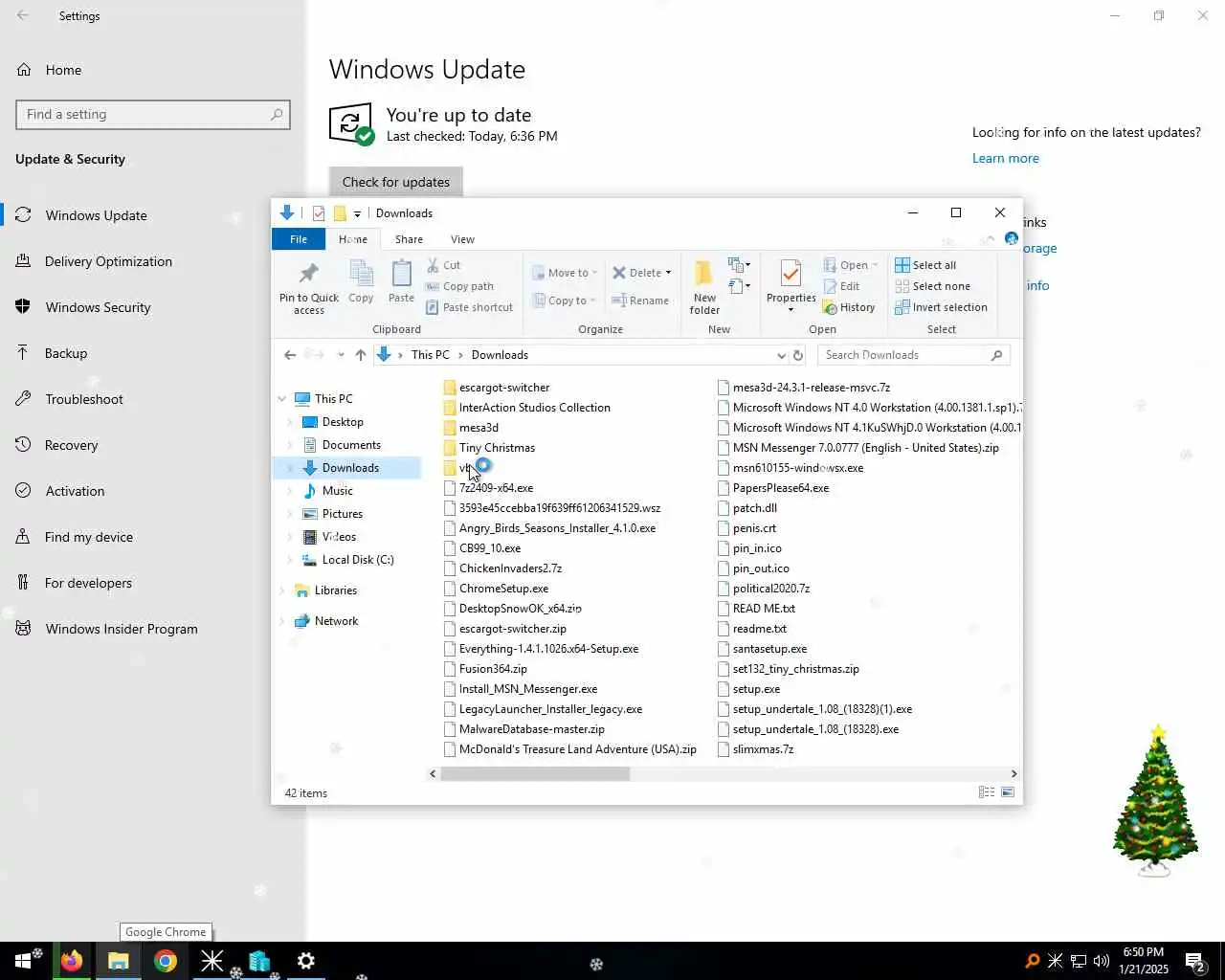This screenshot has height=980, width=1225.
Task: Select Network in navigation pane
Action: [x=336, y=621]
